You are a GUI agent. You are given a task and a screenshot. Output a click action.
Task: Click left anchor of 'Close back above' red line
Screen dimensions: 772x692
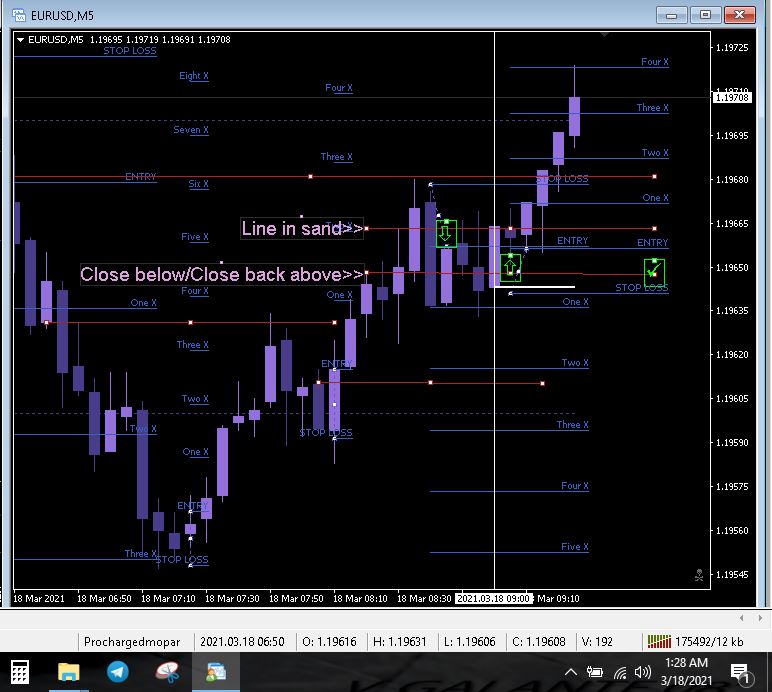click(x=366, y=272)
